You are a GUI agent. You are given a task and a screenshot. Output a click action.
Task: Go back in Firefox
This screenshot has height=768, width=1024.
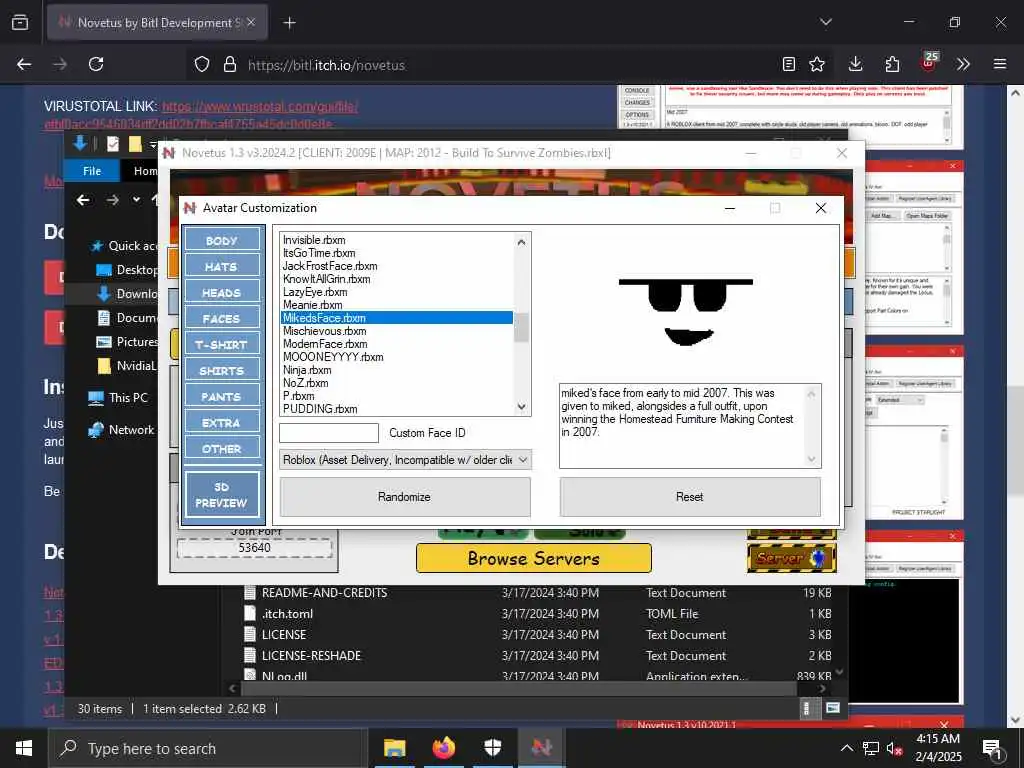pyautogui.click(x=24, y=64)
